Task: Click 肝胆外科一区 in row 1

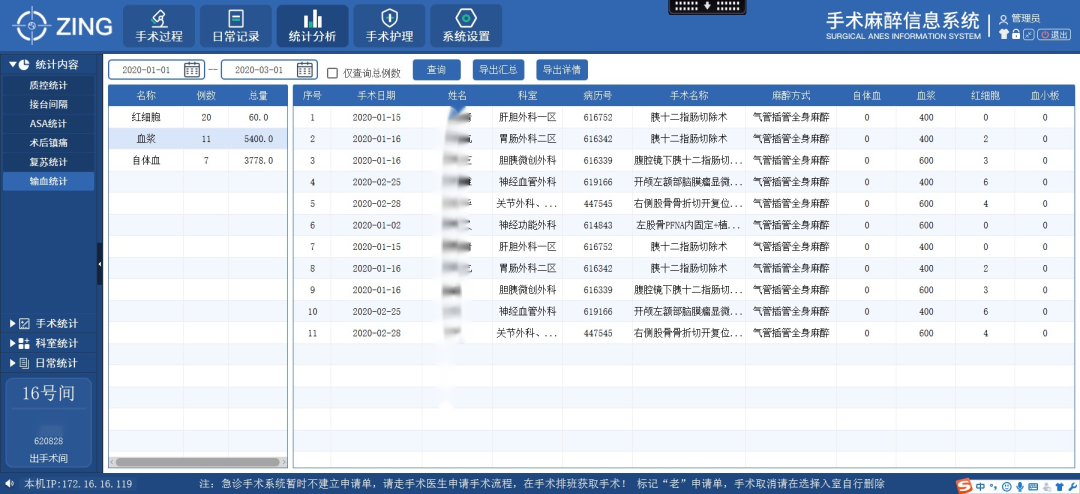Action: pos(527,117)
